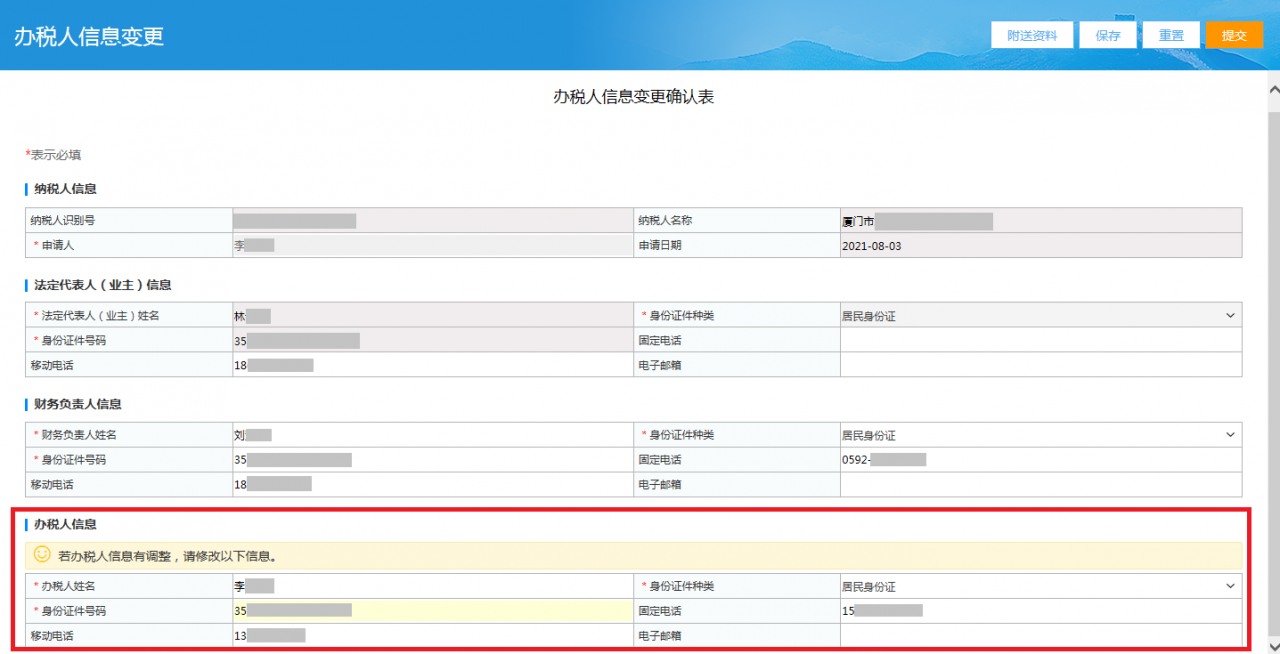Click the 法定代表人 电子邮箱 field

(1040, 364)
